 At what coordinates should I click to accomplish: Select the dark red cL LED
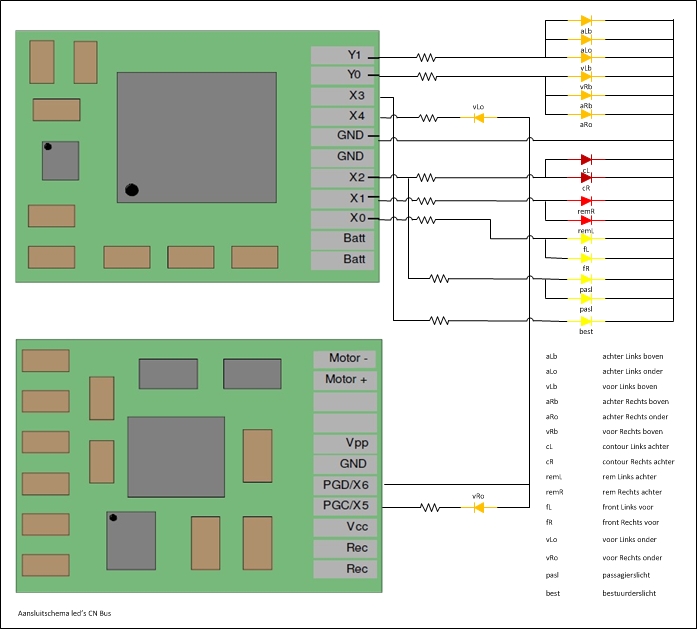pos(586,160)
